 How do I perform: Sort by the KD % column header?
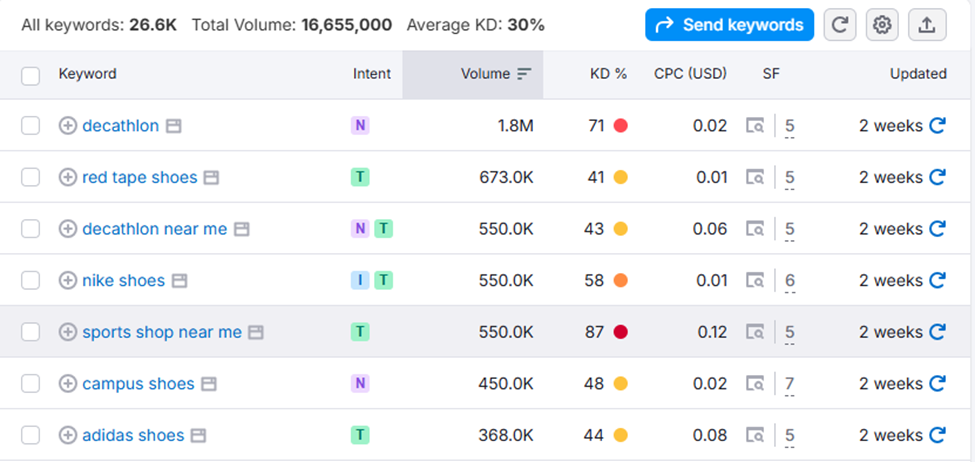coord(608,74)
